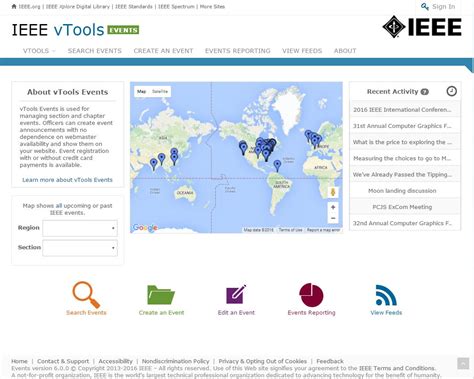Screen dimensions: 474x379
Task: Open Contact & Support footer link
Action: pos(63,361)
